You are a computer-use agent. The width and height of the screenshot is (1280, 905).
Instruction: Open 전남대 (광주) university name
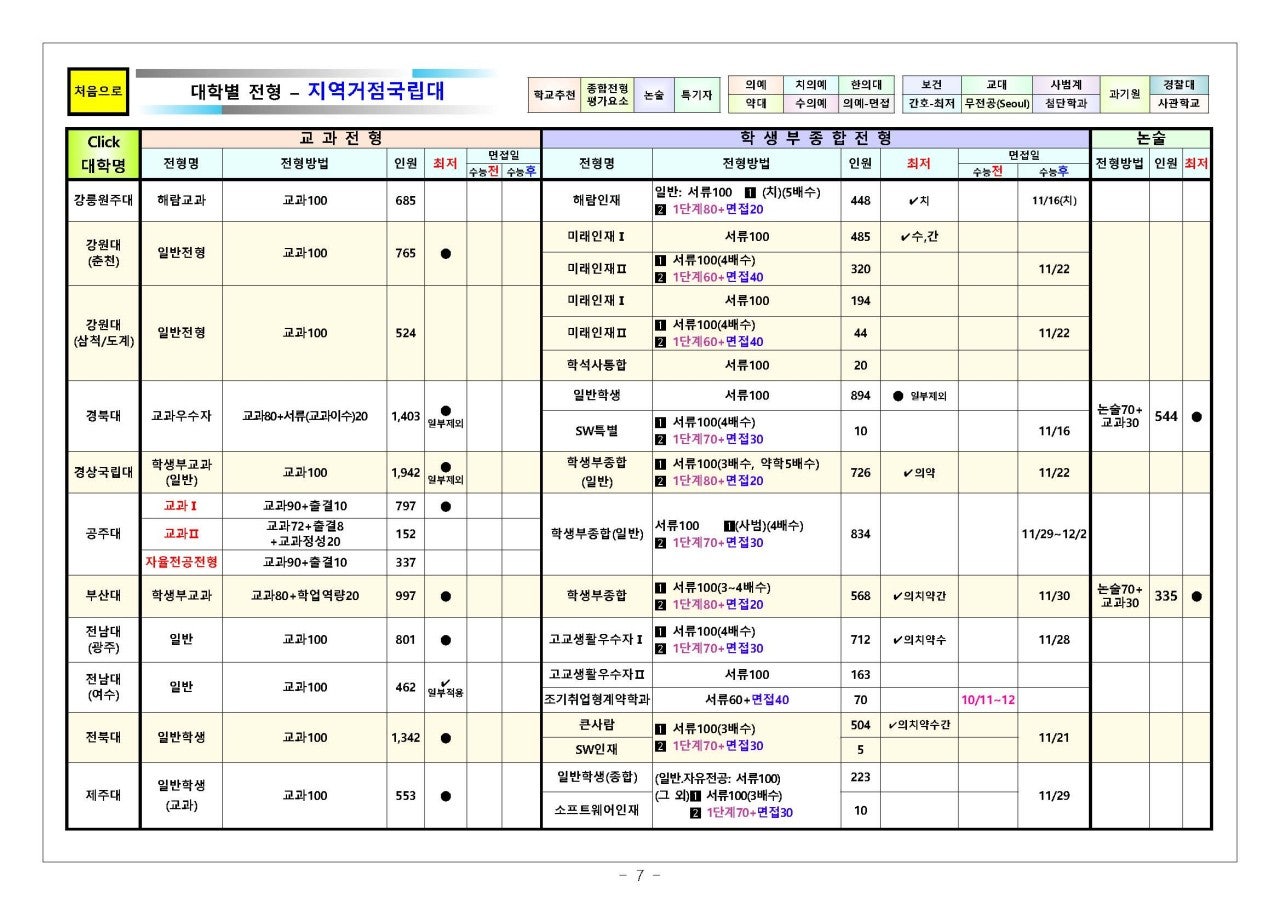(x=104, y=640)
